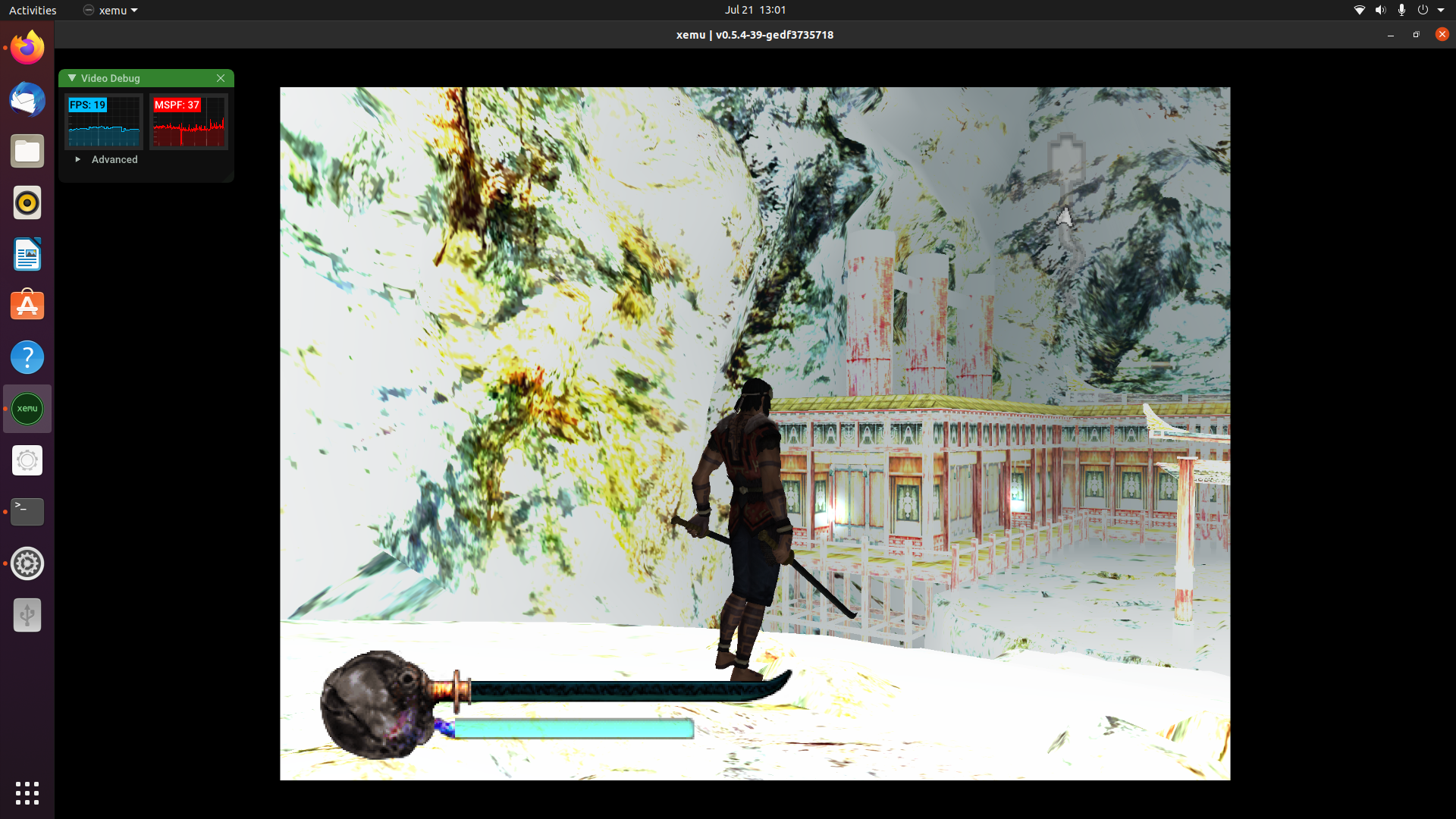Toggle the volume indicator in the top bar
This screenshot has width=1456, height=819.
(x=1380, y=10)
